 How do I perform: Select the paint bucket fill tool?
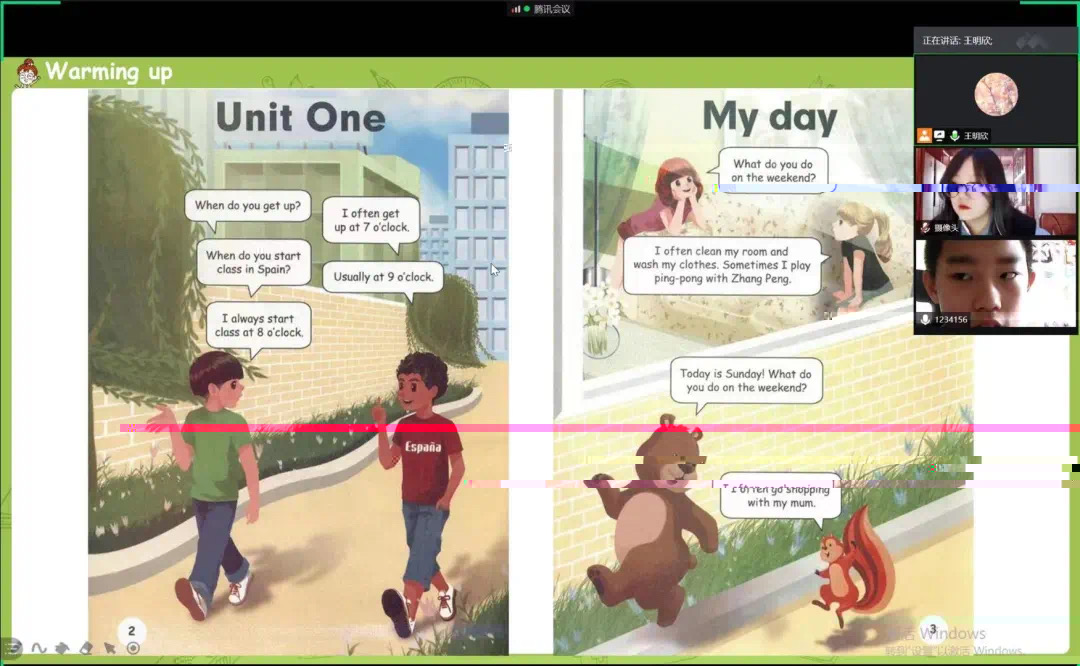tap(62, 648)
